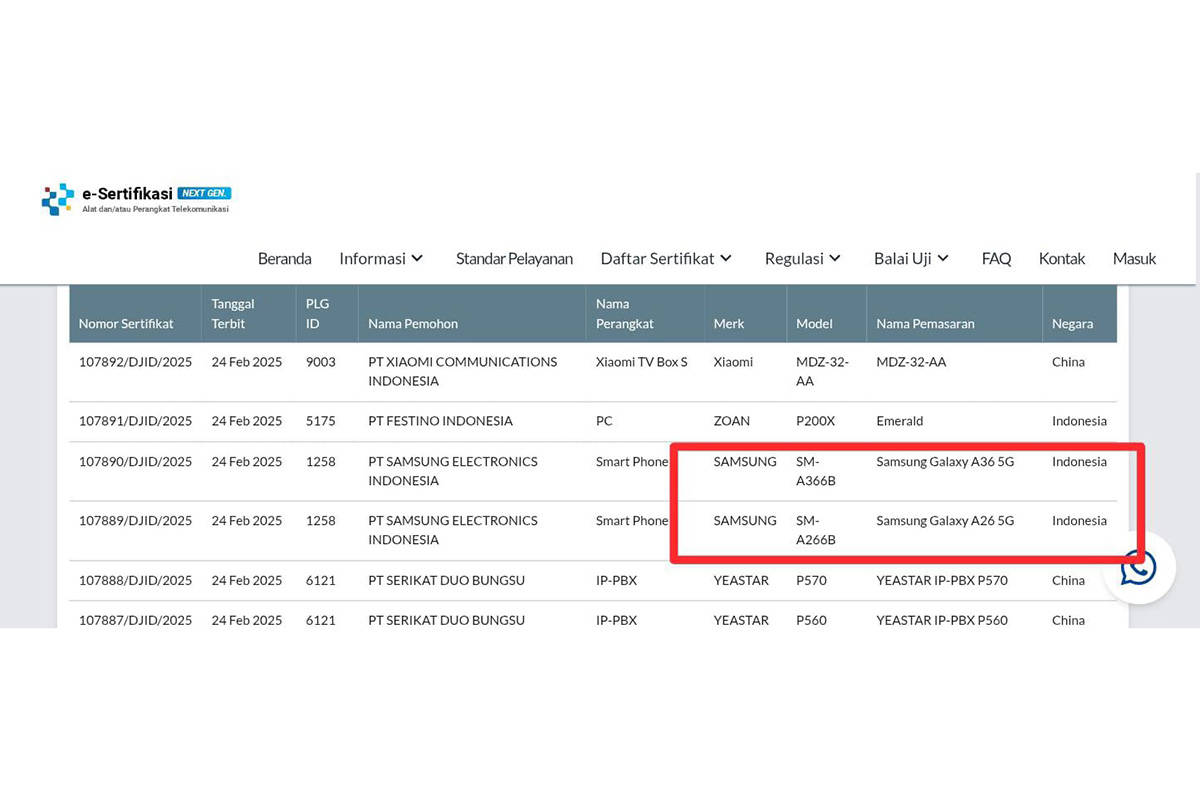This screenshot has width=1200, height=801.
Task: Click Samsung Galaxy A36 5G marketing name
Action: pos(945,462)
